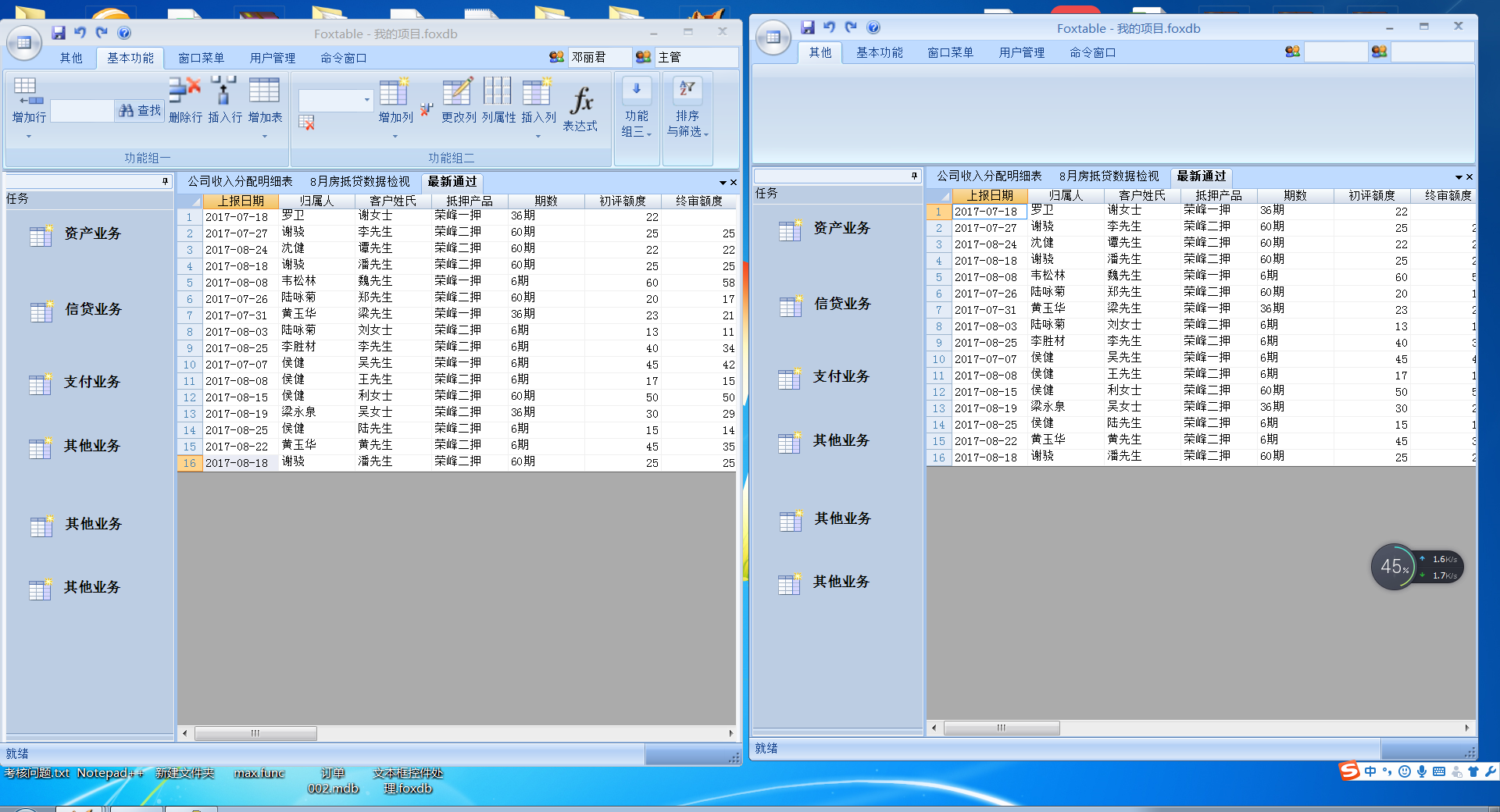The height and width of the screenshot is (812, 1500).
Task: Click the small delete-table icon under combo box
Action: coord(307,123)
